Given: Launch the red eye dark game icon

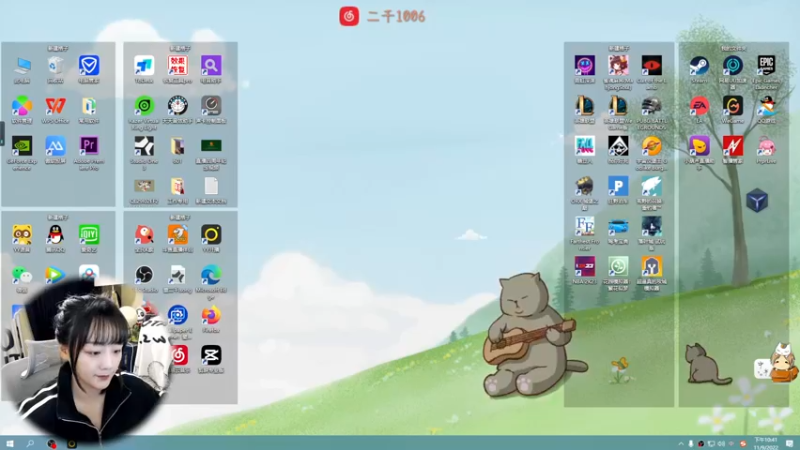Looking at the screenshot, I should pos(652,66).
